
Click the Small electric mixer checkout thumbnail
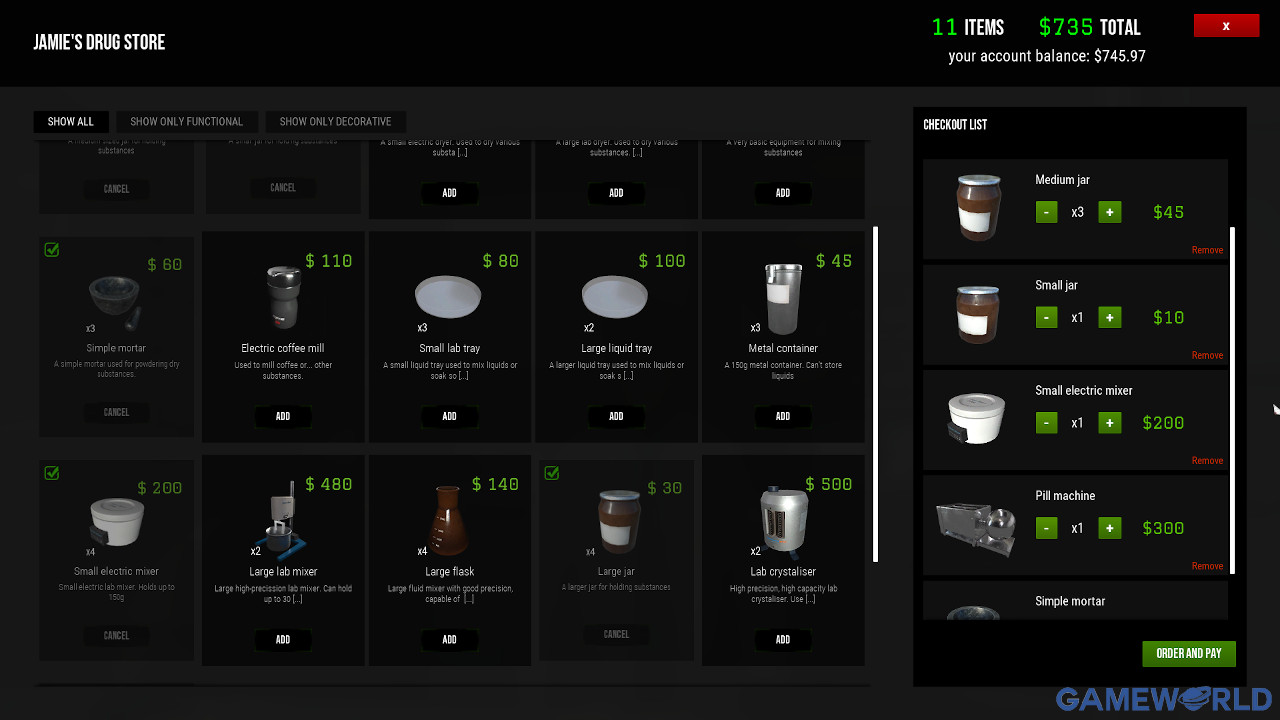[x=976, y=419]
